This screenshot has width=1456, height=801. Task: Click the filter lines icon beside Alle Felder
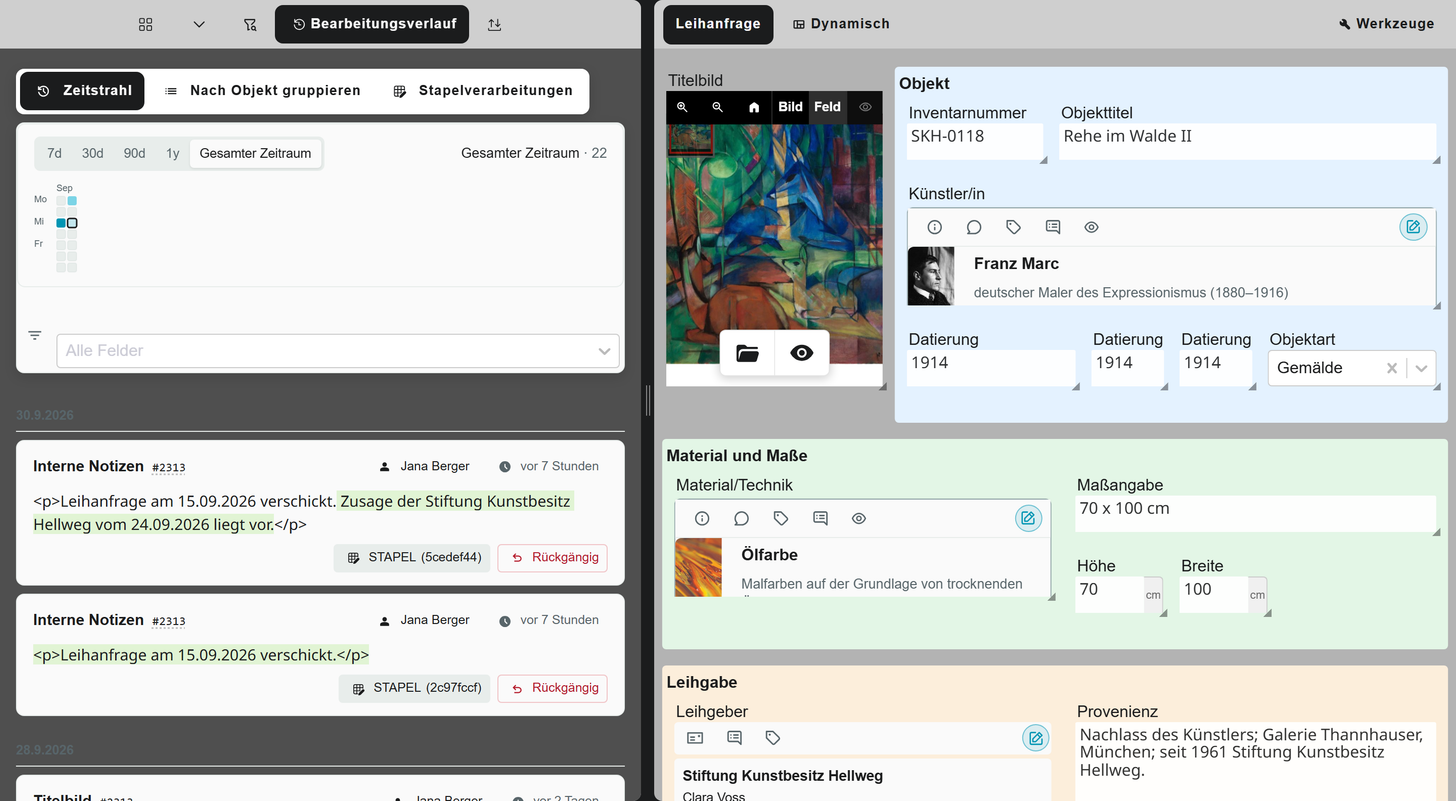[x=35, y=335]
